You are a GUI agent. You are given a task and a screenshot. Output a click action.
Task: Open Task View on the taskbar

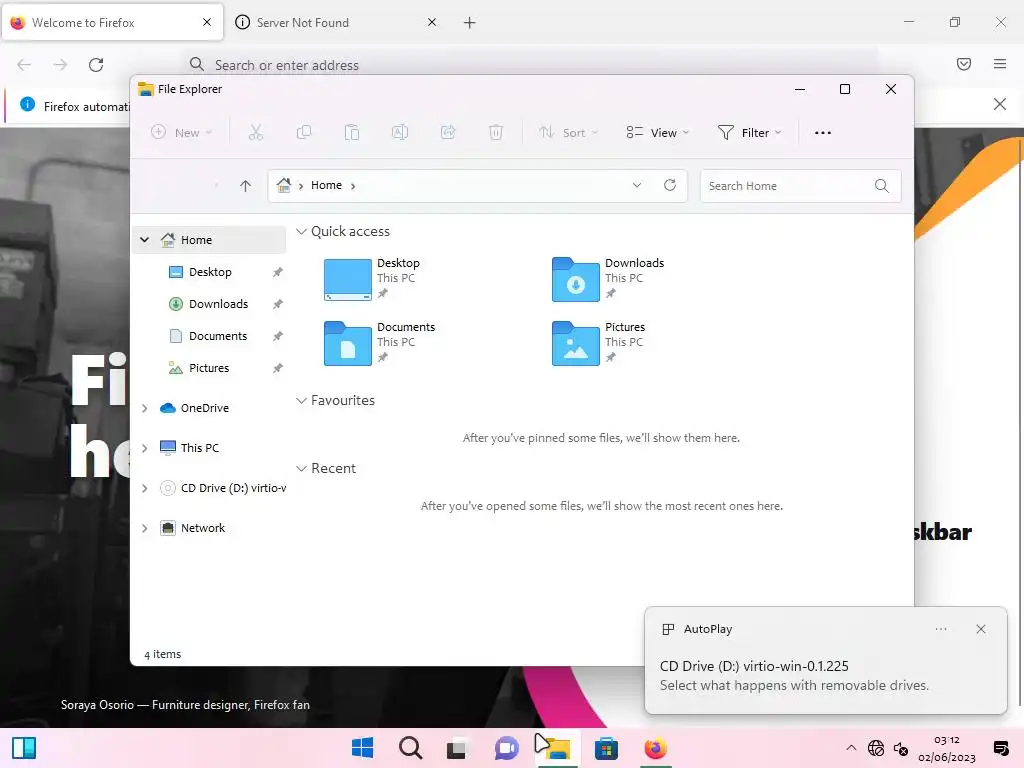coord(457,748)
